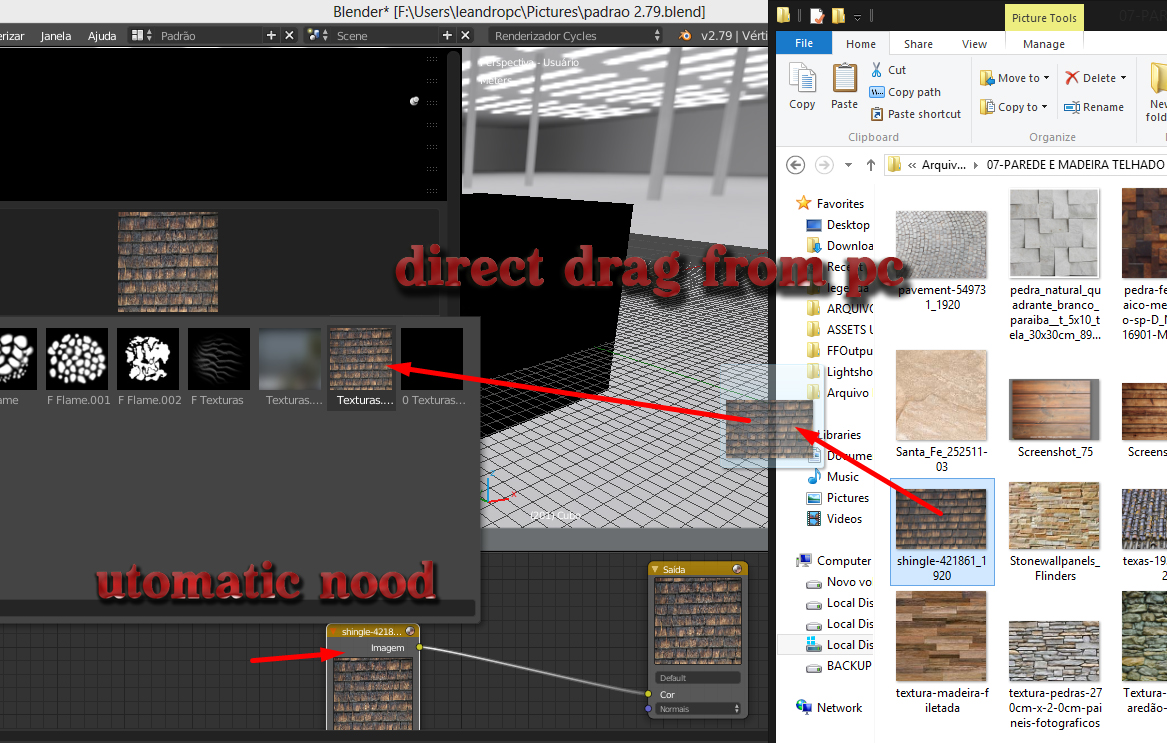
Task: Switch to the Share ribbon tab
Action: [918, 44]
